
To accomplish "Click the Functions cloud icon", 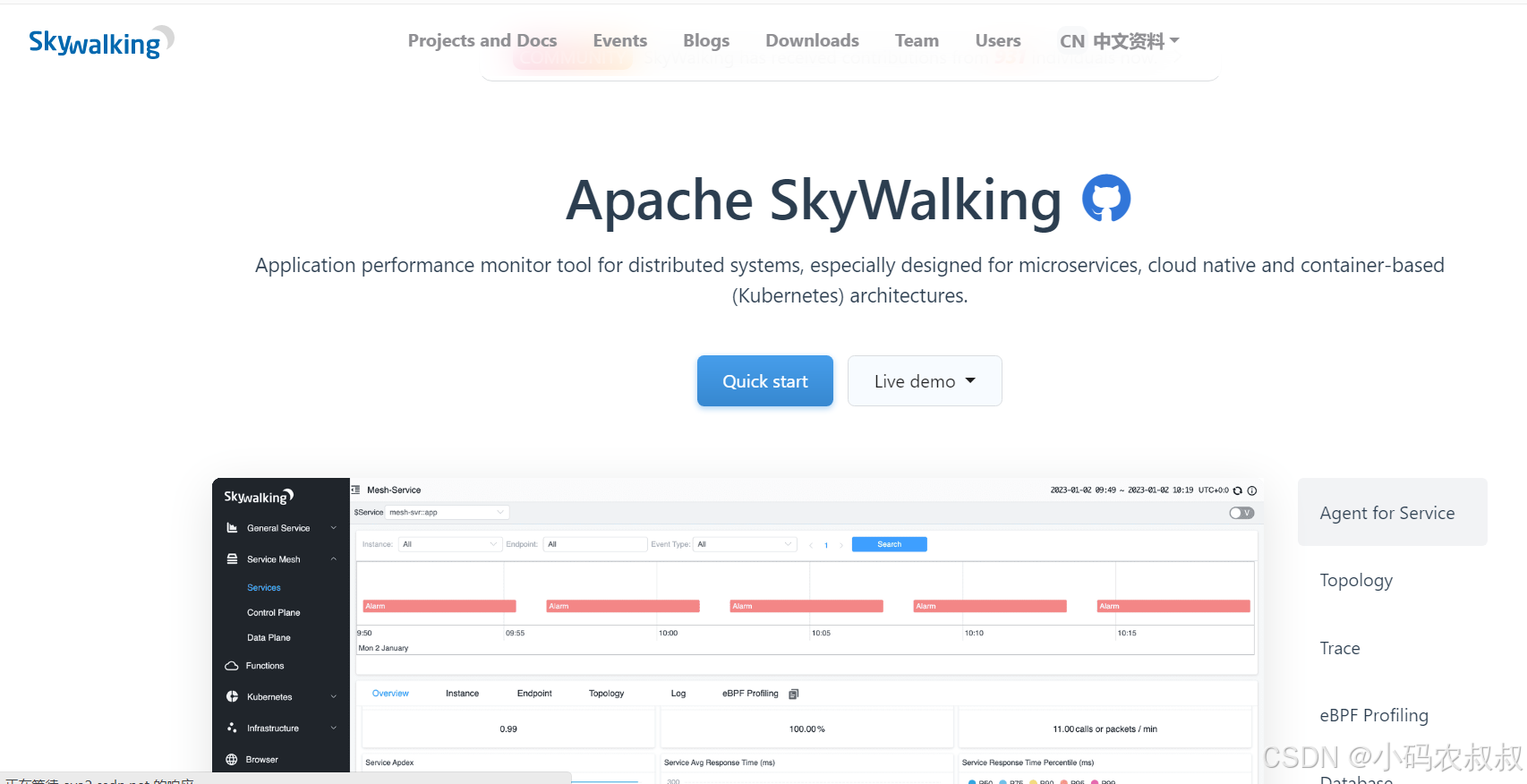I will pyautogui.click(x=232, y=666).
